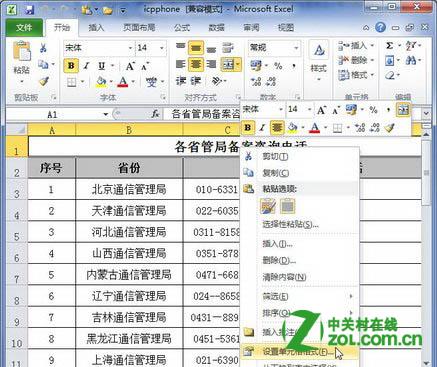Toggle bottom align in ribbon alignment group
Screen dimensions: 437x367
pos(211,49)
